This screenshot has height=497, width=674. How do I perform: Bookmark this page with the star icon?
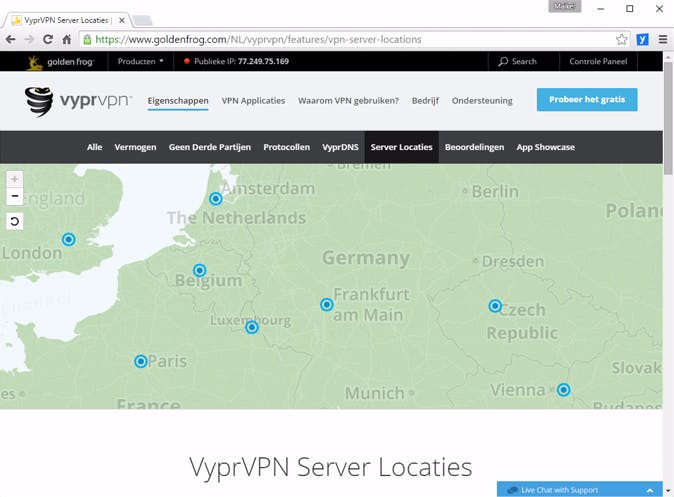pyautogui.click(x=621, y=40)
